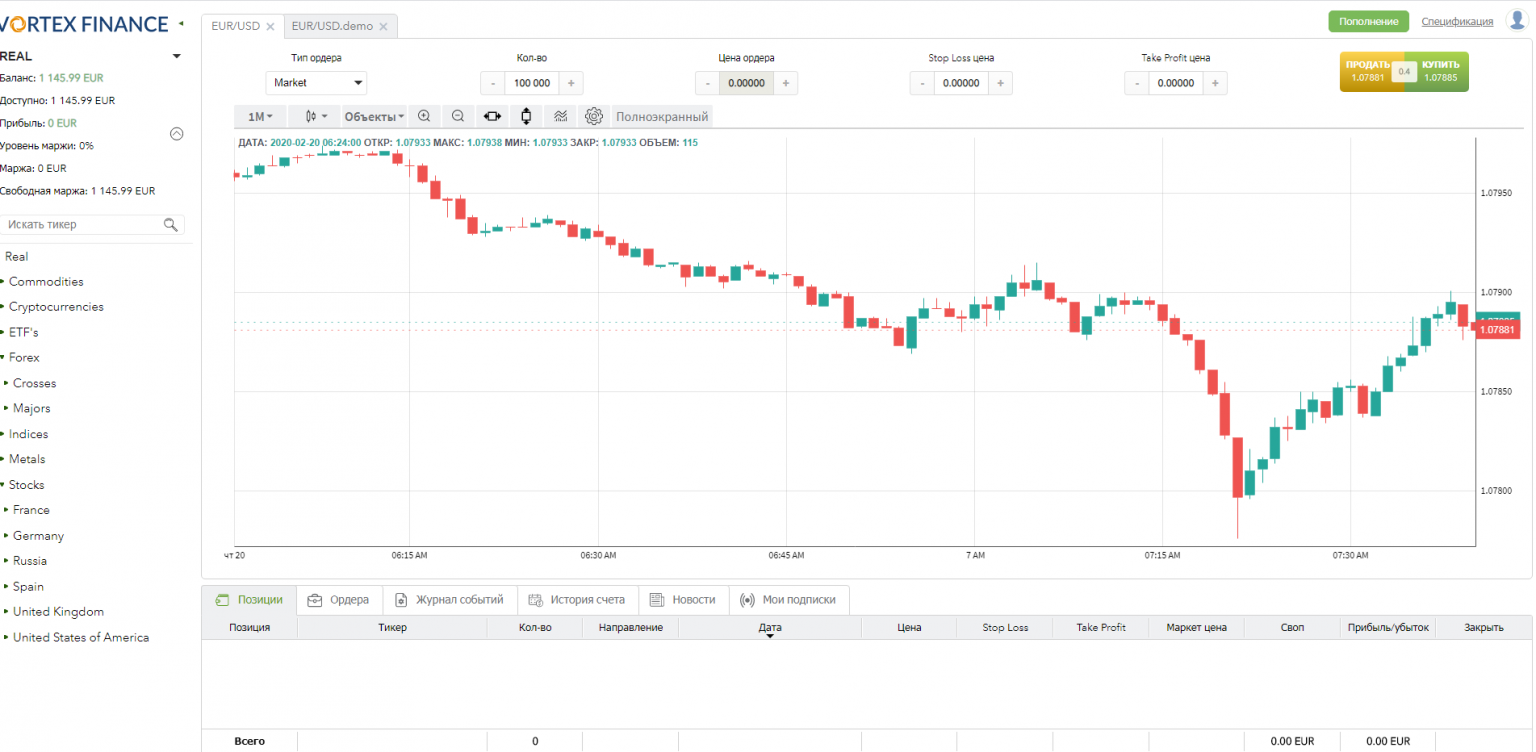The height and width of the screenshot is (752, 1536).
Task: Expand the United Kingdom subcategory
Action: (x=58, y=612)
